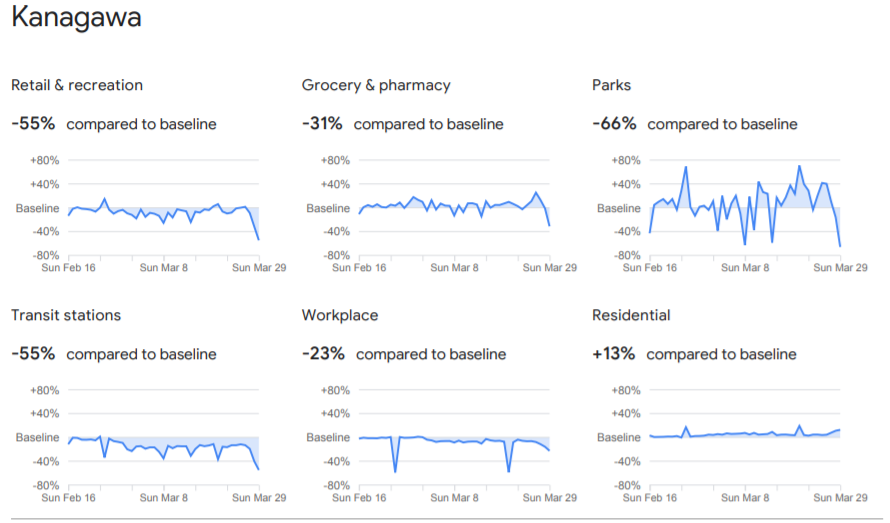890x523 pixels.
Task: Select the -23% Workplace percentage
Action: [x=323, y=354]
